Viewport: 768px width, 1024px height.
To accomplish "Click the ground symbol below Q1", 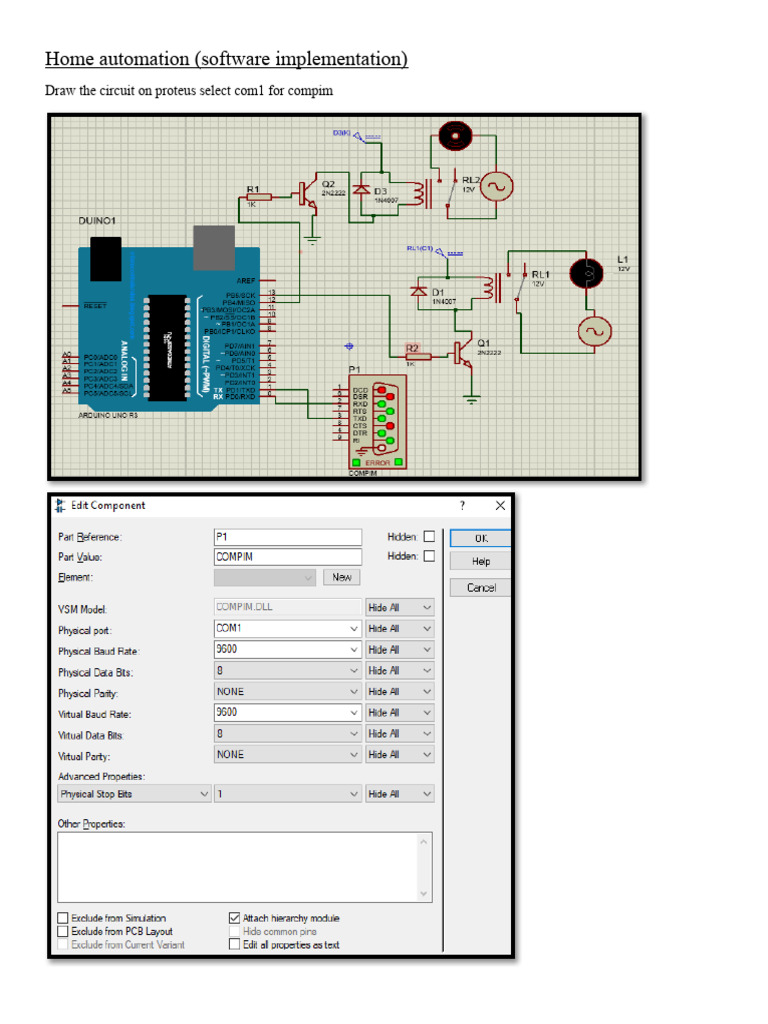I will point(472,398).
